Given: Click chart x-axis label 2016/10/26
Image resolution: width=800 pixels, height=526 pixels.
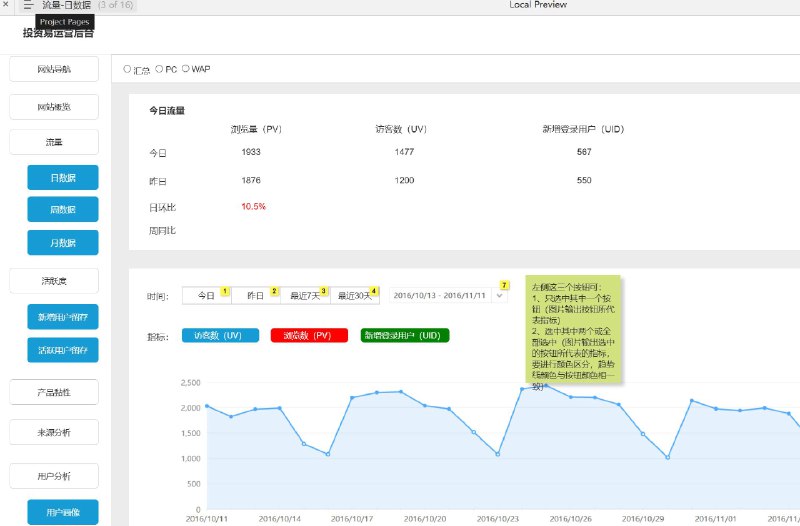Looking at the screenshot, I should point(570,519).
